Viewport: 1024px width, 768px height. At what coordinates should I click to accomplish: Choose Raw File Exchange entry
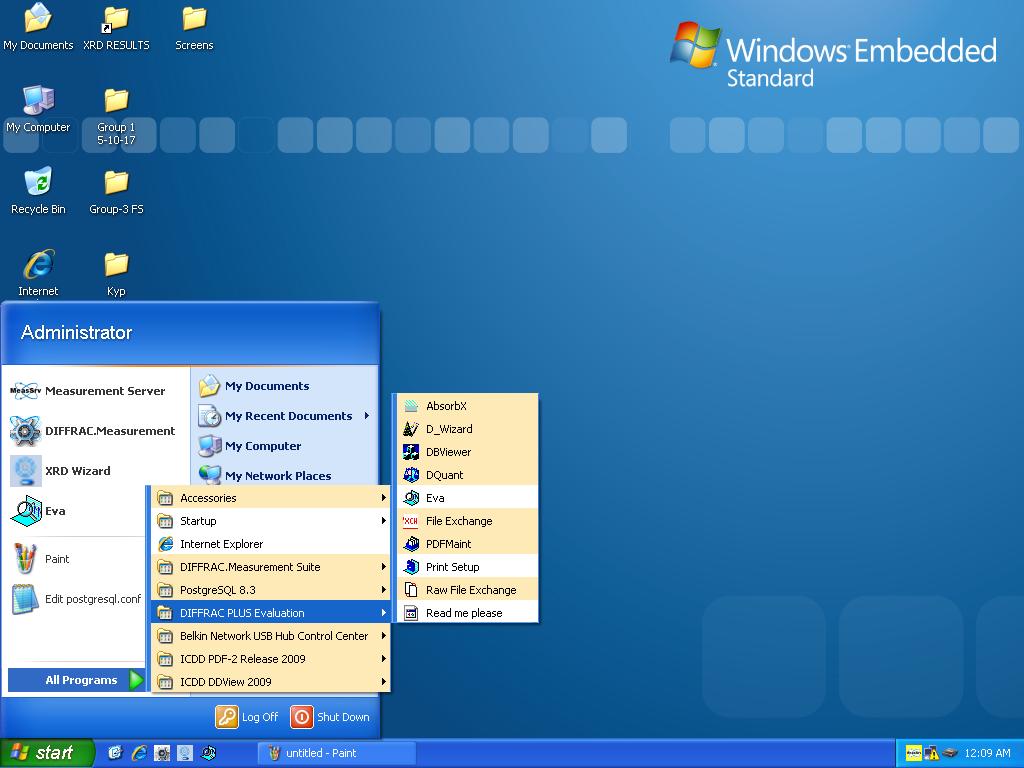tap(470, 590)
